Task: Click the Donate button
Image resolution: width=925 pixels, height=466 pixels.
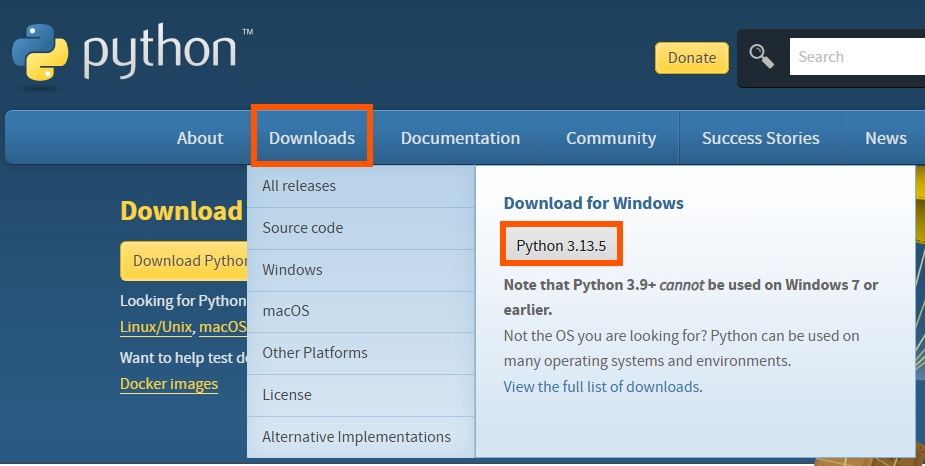Action: 691,58
